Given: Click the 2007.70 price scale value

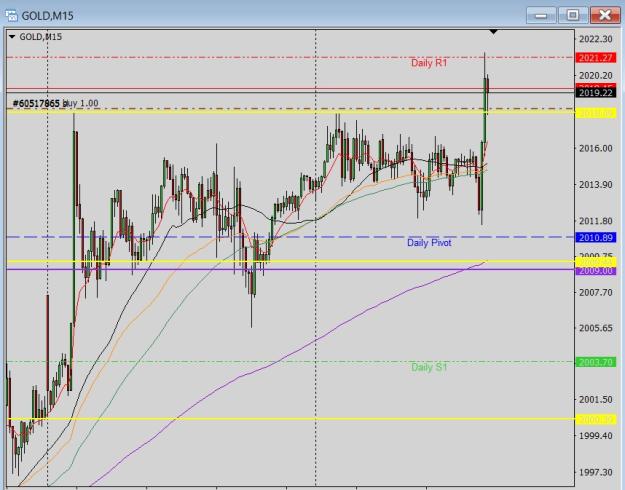Looking at the screenshot, I should pos(596,293).
